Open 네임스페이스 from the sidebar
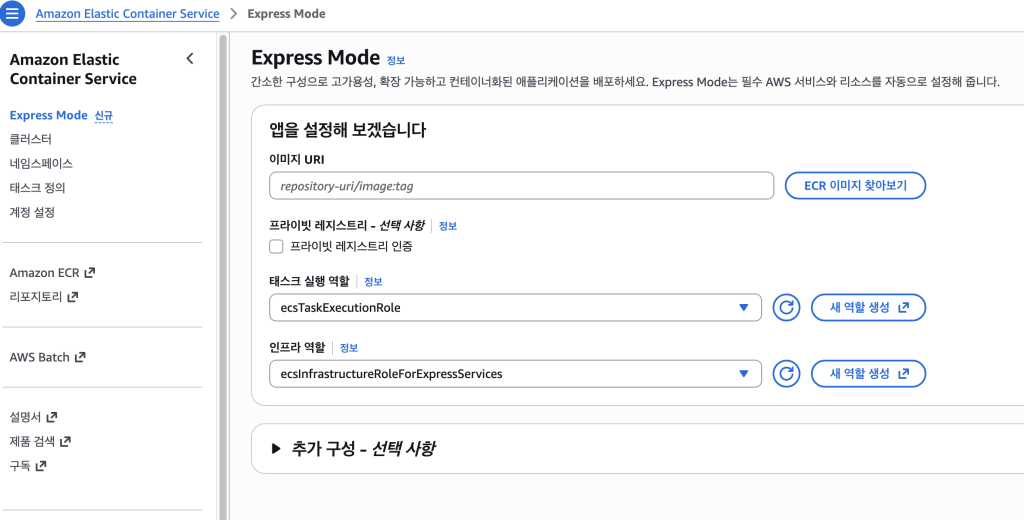The width and height of the screenshot is (1024, 520). 41,163
